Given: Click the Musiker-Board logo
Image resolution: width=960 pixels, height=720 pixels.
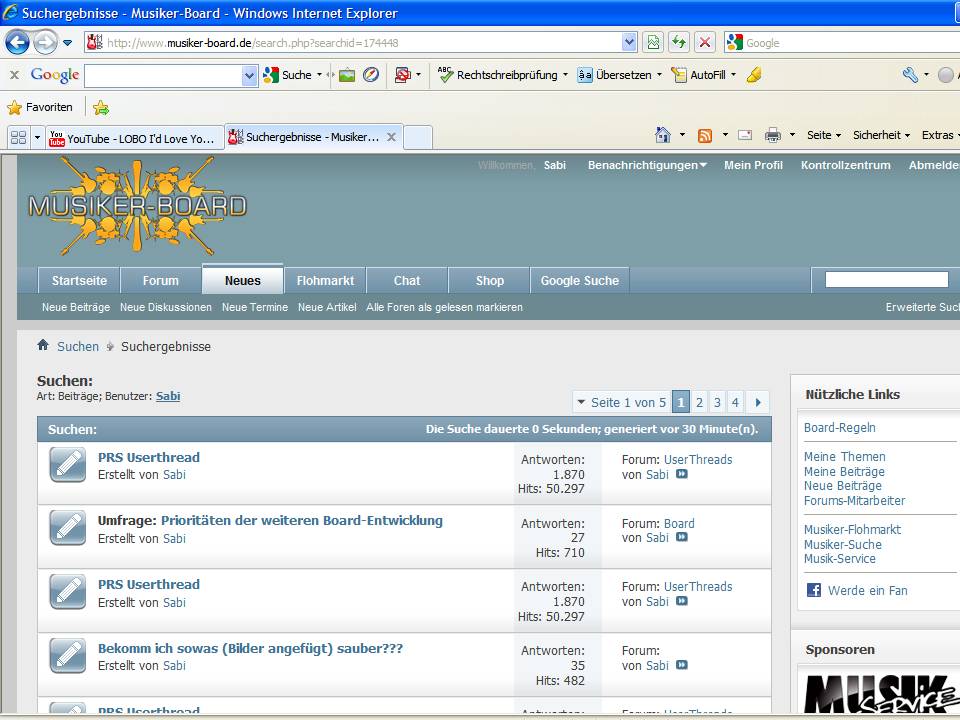Looking at the screenshot, I should click(x=137, y=206).
